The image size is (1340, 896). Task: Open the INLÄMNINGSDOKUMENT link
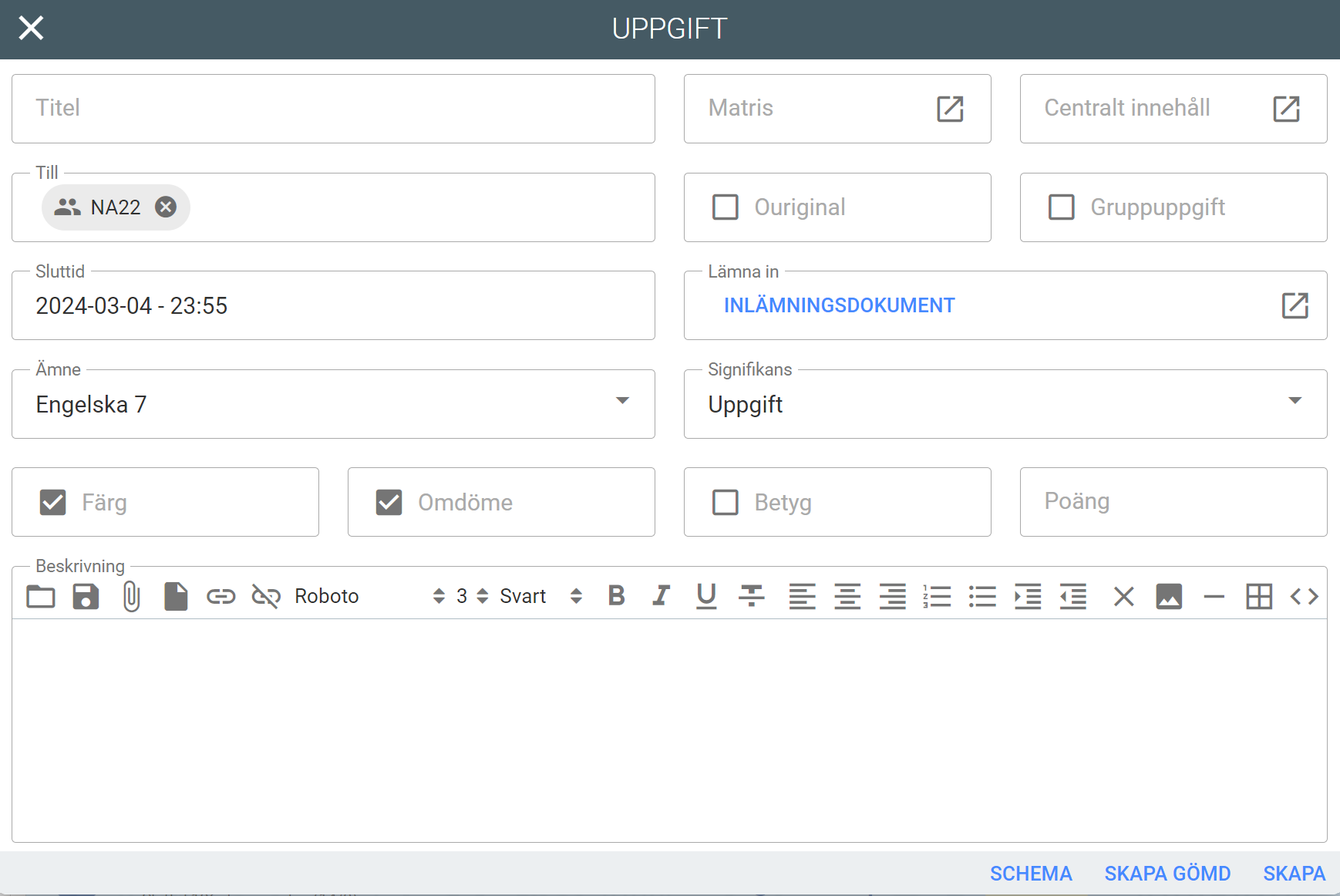point(839,305)
